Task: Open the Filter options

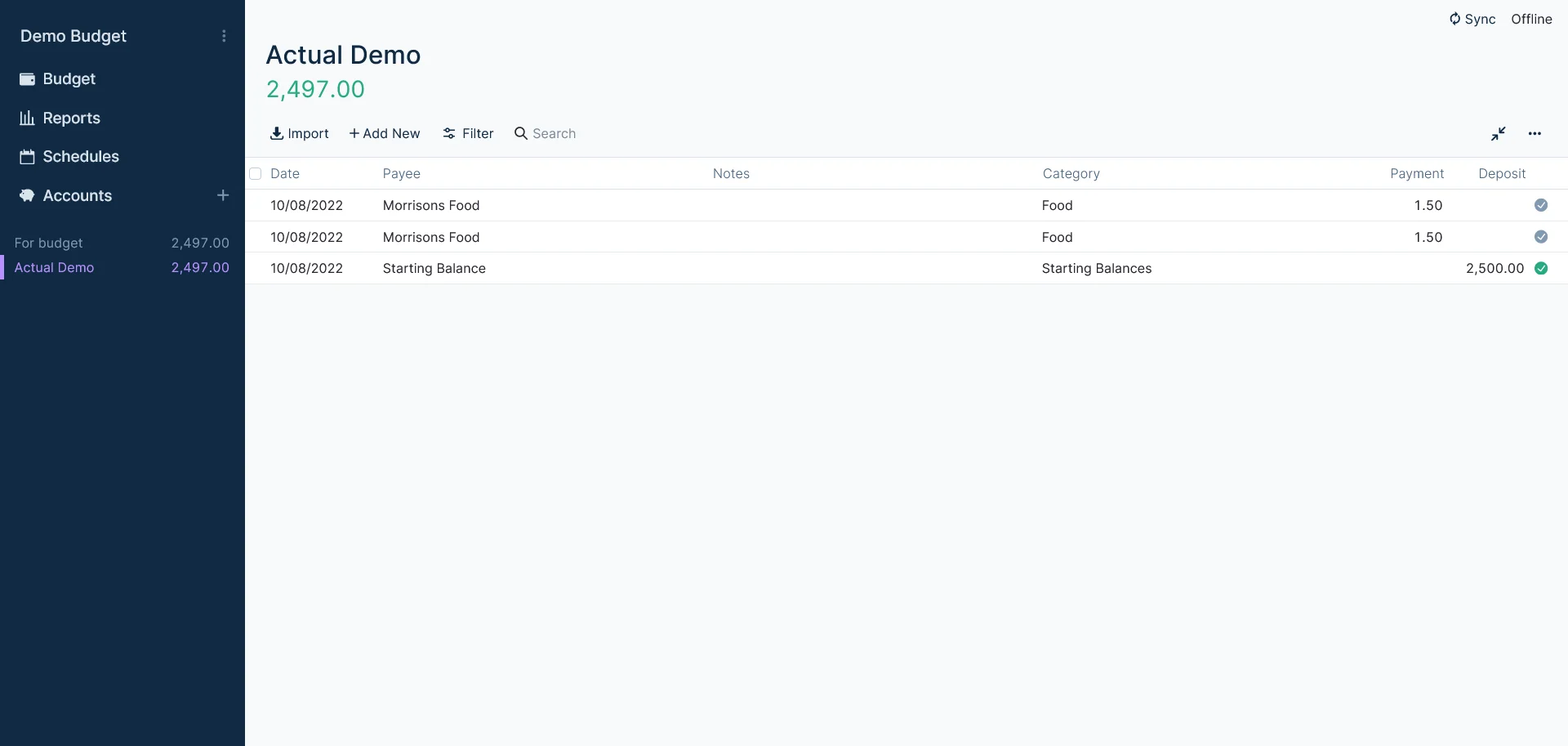Action: [468, 134]
